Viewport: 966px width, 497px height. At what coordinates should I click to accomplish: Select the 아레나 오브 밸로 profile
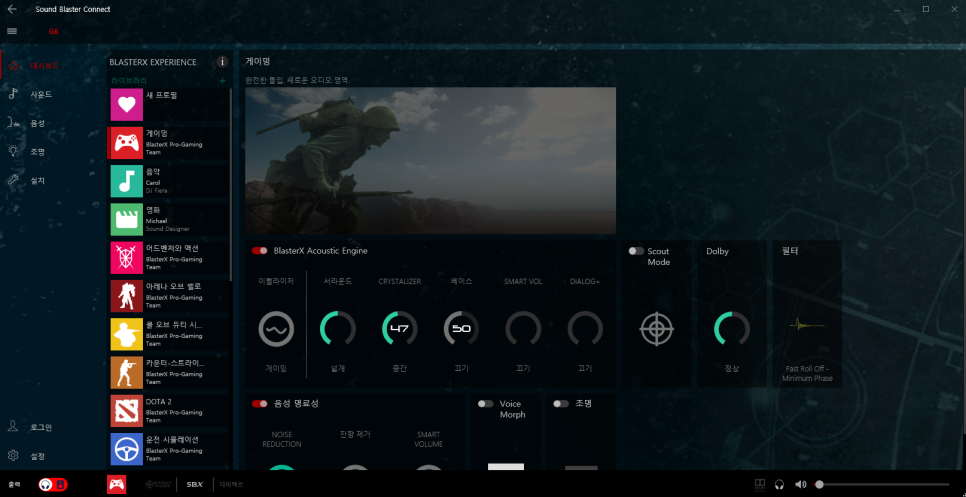coord(169,296)
